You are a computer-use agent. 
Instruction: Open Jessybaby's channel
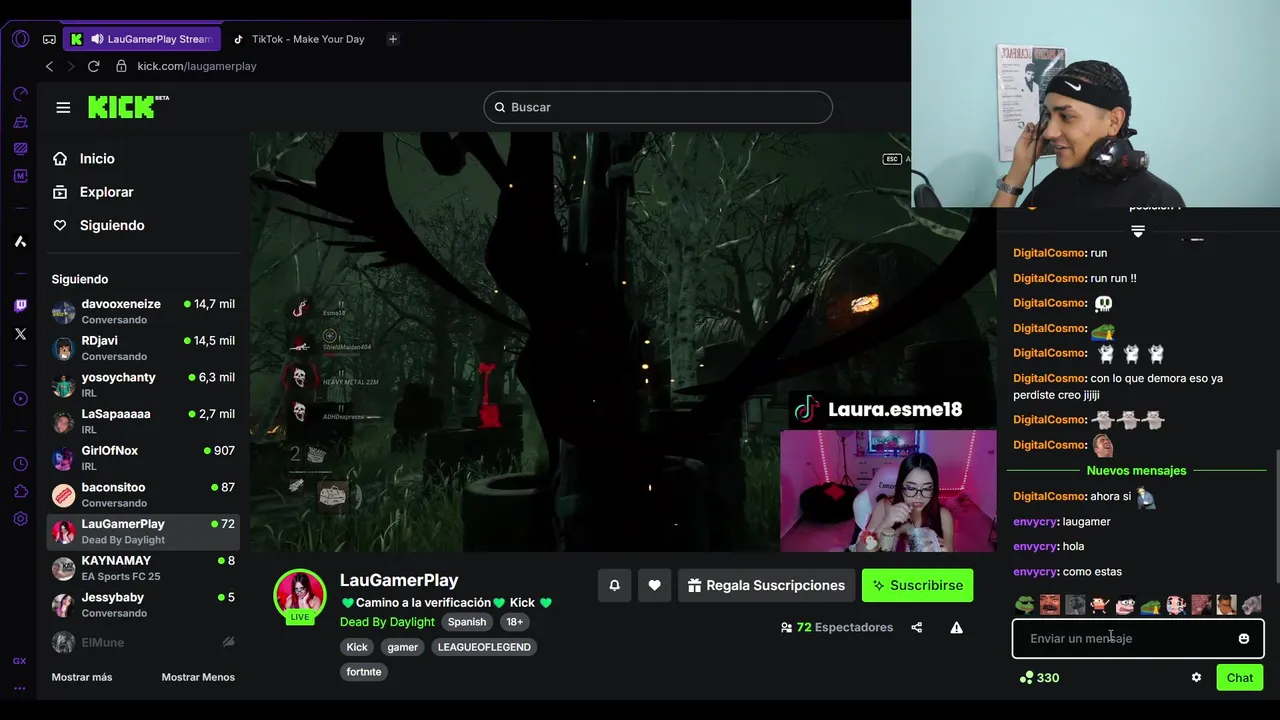point(143,604)
